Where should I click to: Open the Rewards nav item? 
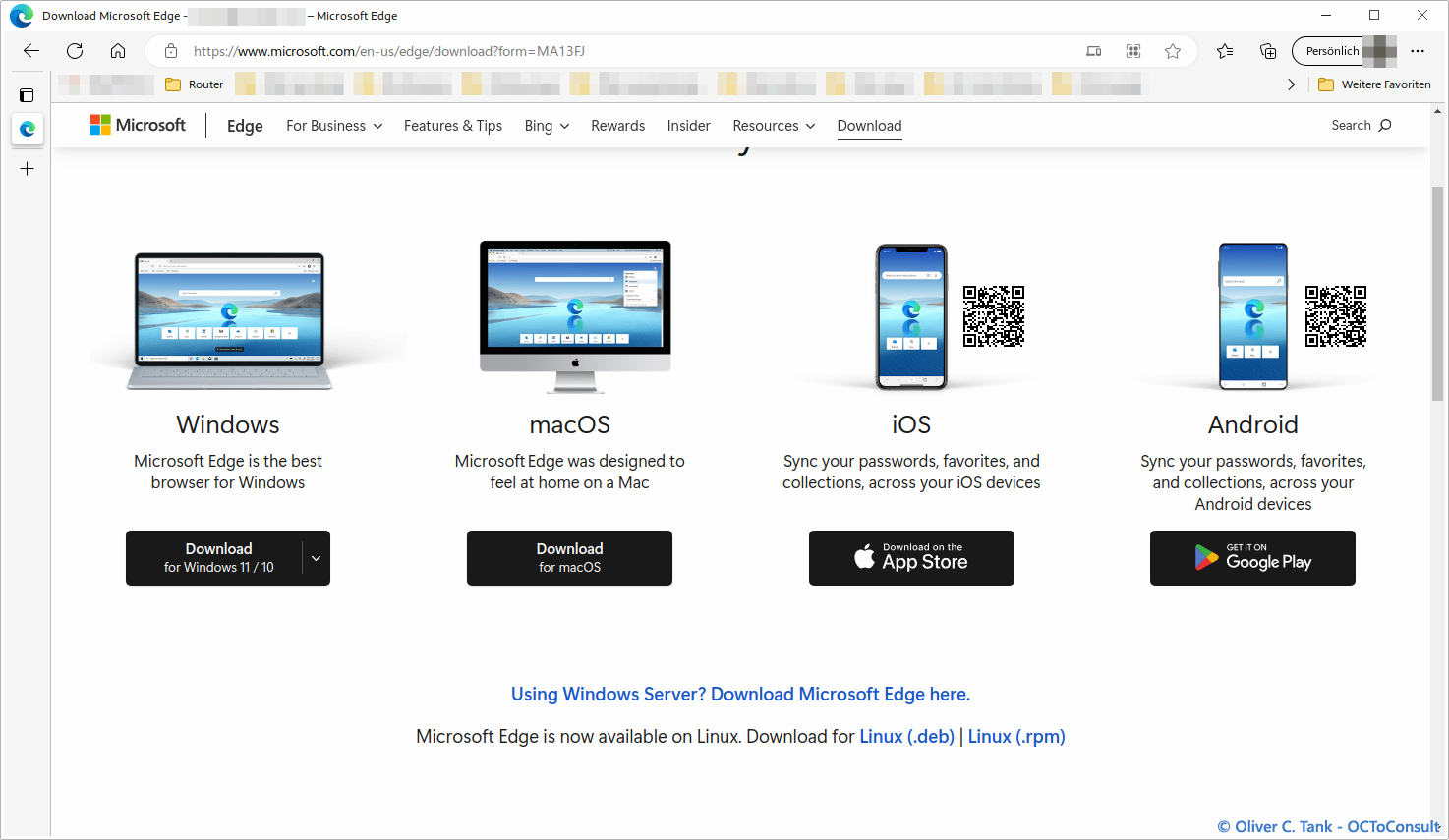(618, 126)
